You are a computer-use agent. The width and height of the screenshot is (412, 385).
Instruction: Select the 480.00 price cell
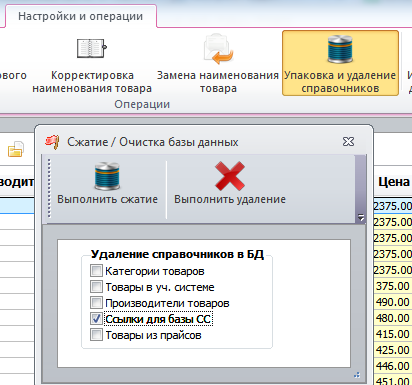pyautogui.click(x=393, y=318)
